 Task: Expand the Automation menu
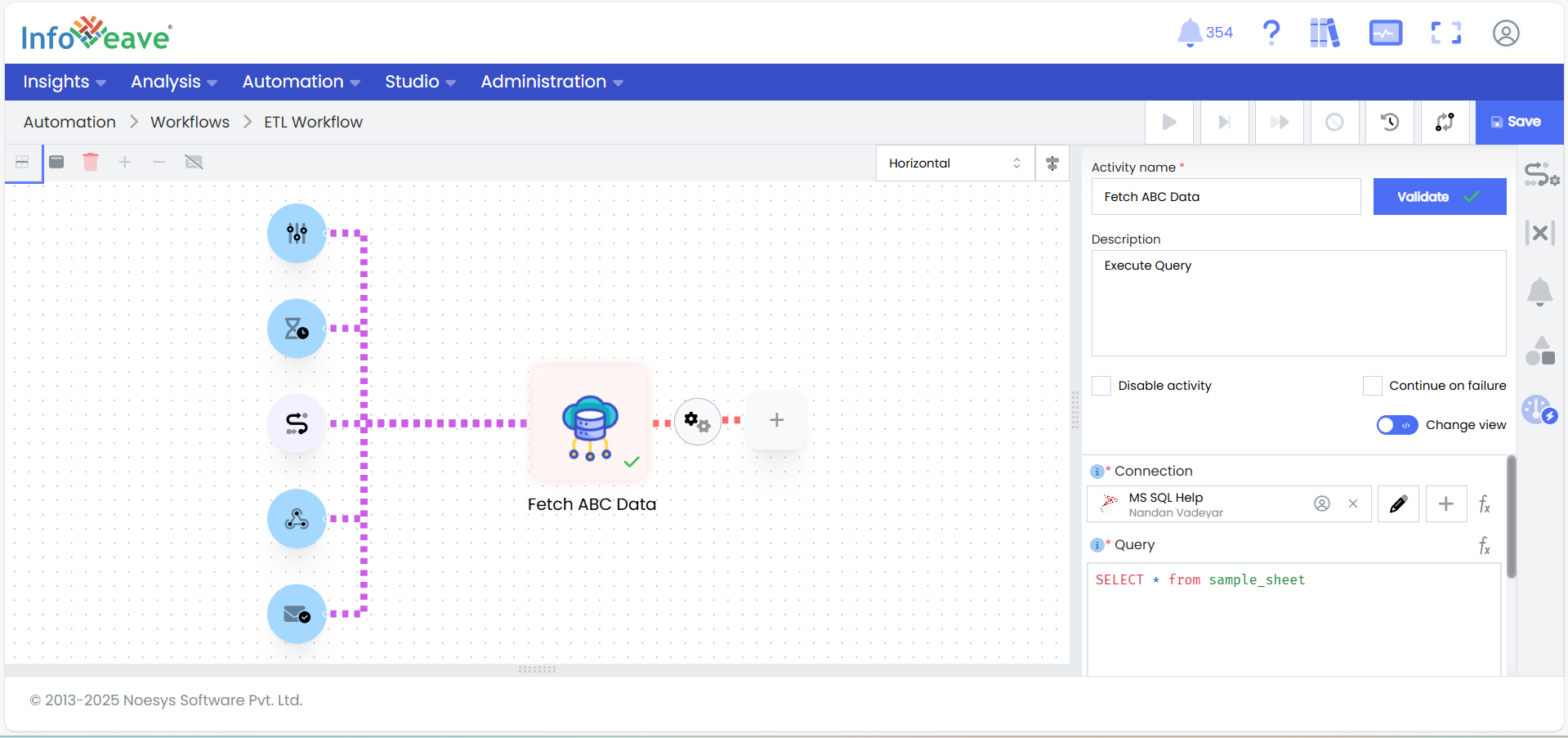click(301, 82)
